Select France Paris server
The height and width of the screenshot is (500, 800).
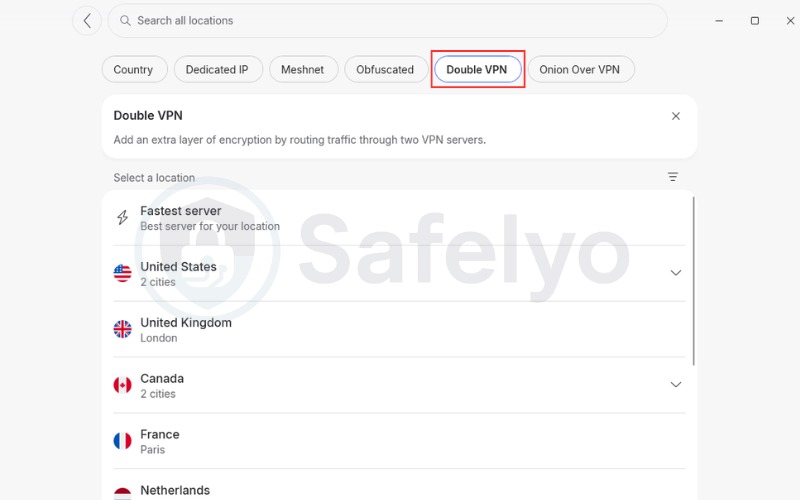[x=399, y=441]
